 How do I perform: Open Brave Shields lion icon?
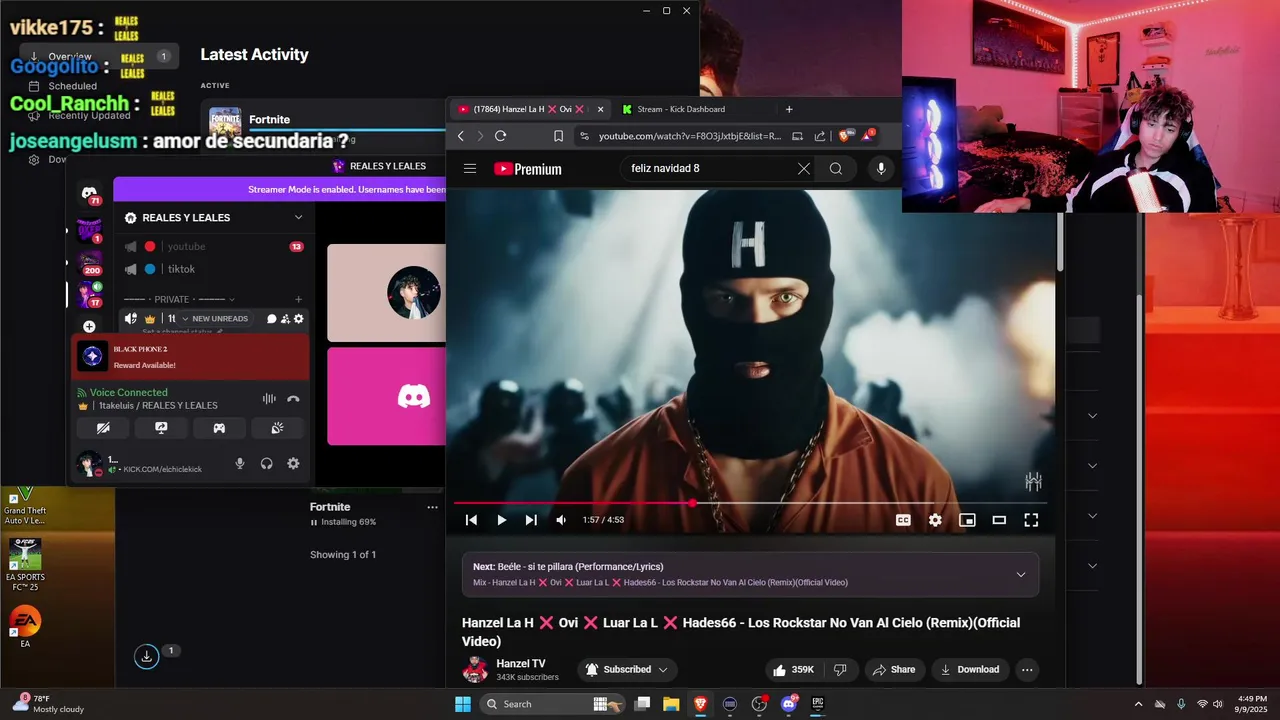846,136
